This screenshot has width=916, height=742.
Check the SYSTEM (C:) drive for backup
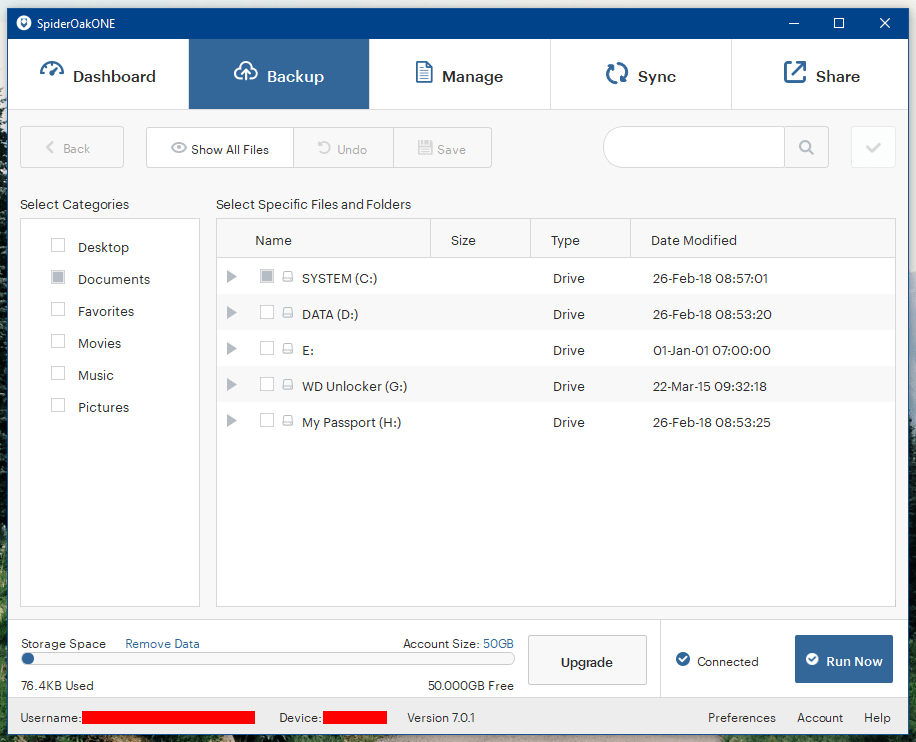[x=265, y=277]
